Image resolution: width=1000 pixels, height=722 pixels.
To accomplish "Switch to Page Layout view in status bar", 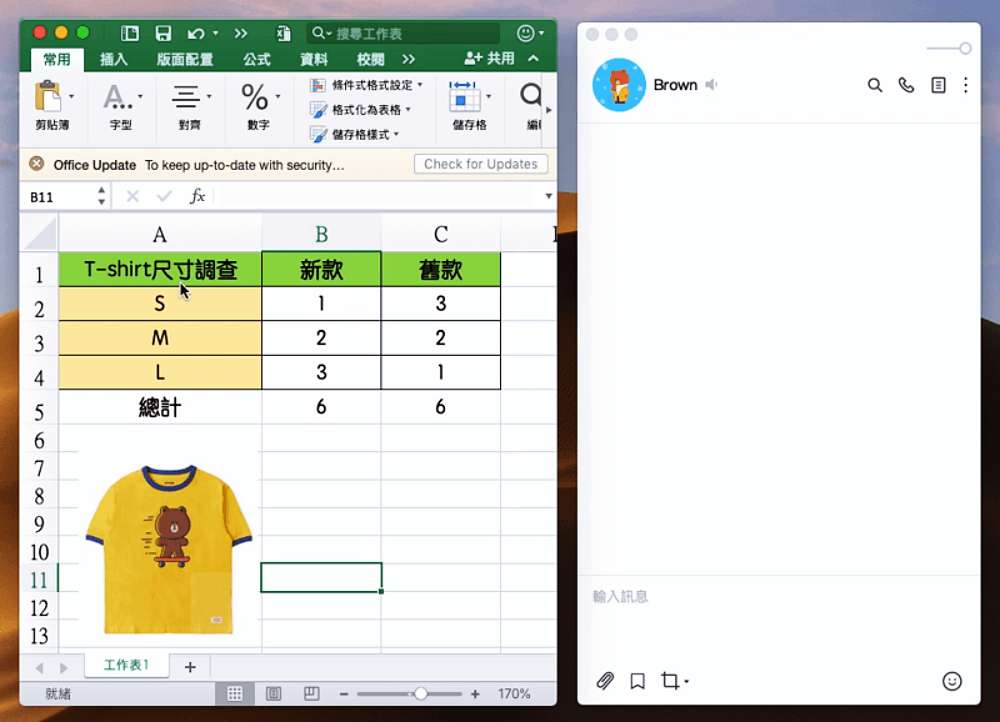I will point(273,693).
